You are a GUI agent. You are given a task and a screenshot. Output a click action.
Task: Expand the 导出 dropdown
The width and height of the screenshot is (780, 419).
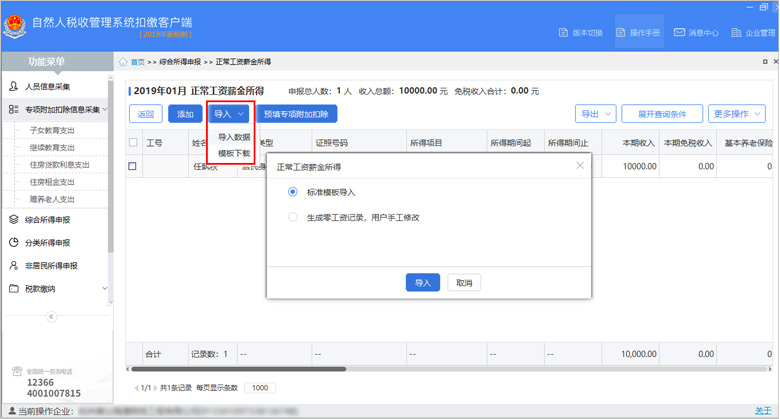coord(595,114)
